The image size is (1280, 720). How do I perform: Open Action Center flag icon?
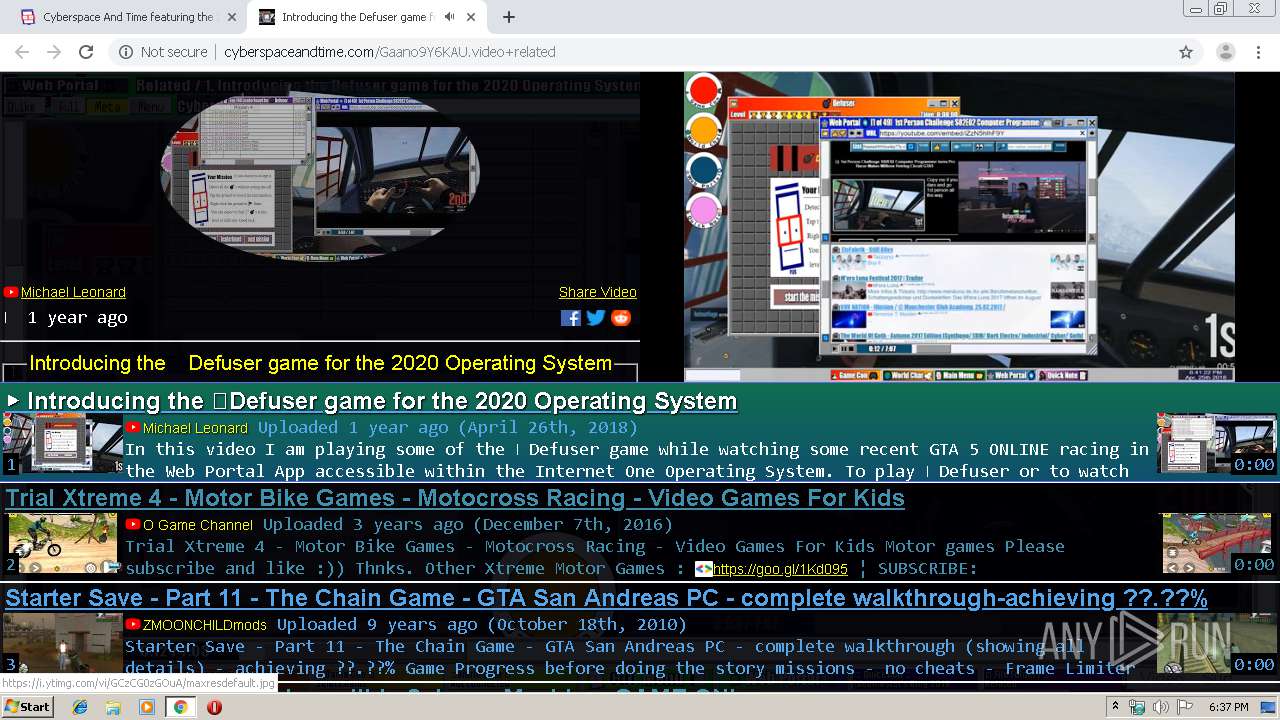pos(1183,707)
